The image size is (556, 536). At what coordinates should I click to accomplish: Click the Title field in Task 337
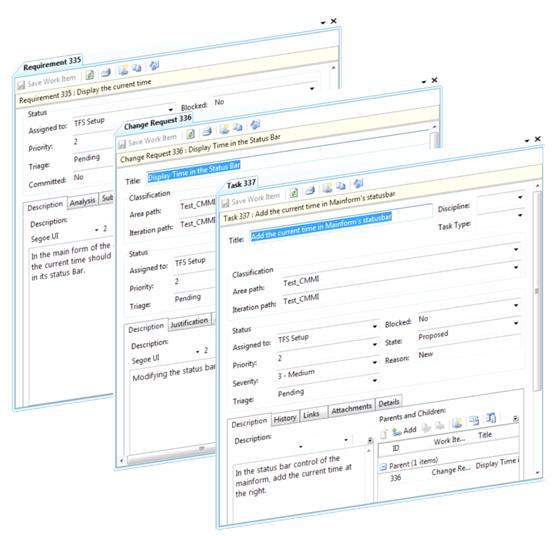tap(341, 224)
